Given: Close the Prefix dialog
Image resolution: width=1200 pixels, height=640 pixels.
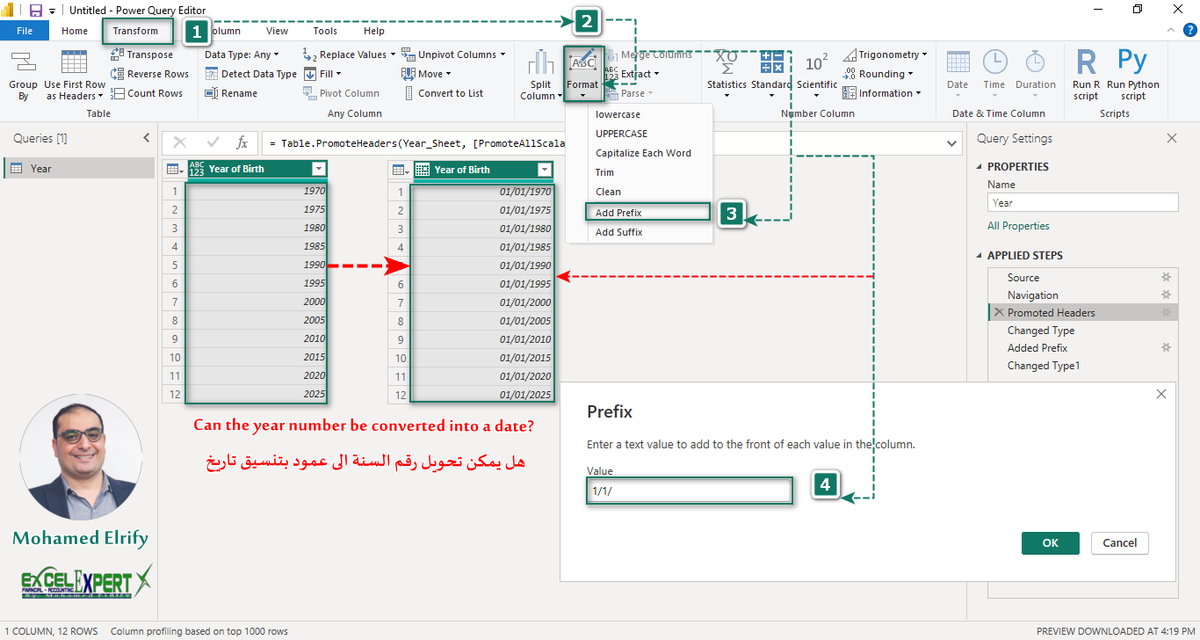Looking at the screenshot, I should (1161, 394).
